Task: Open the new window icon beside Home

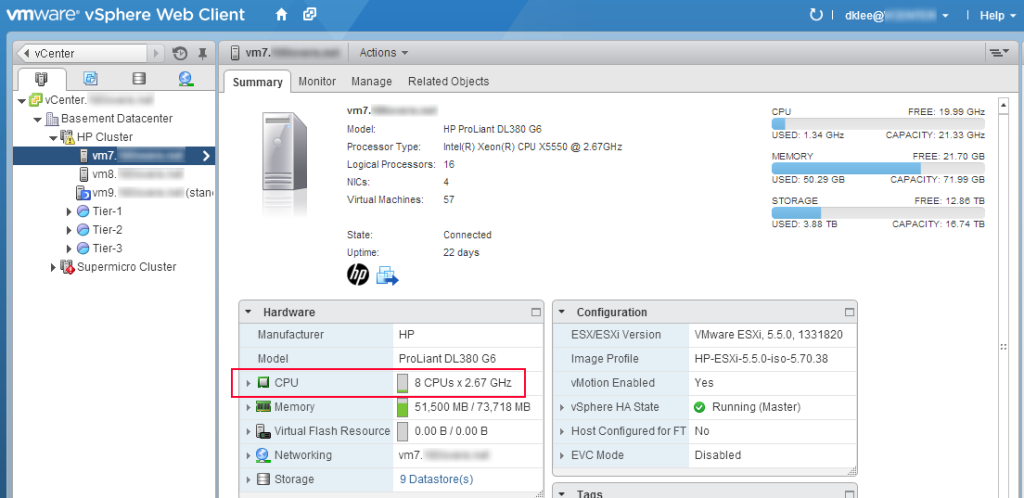Action: coord(310,14)
